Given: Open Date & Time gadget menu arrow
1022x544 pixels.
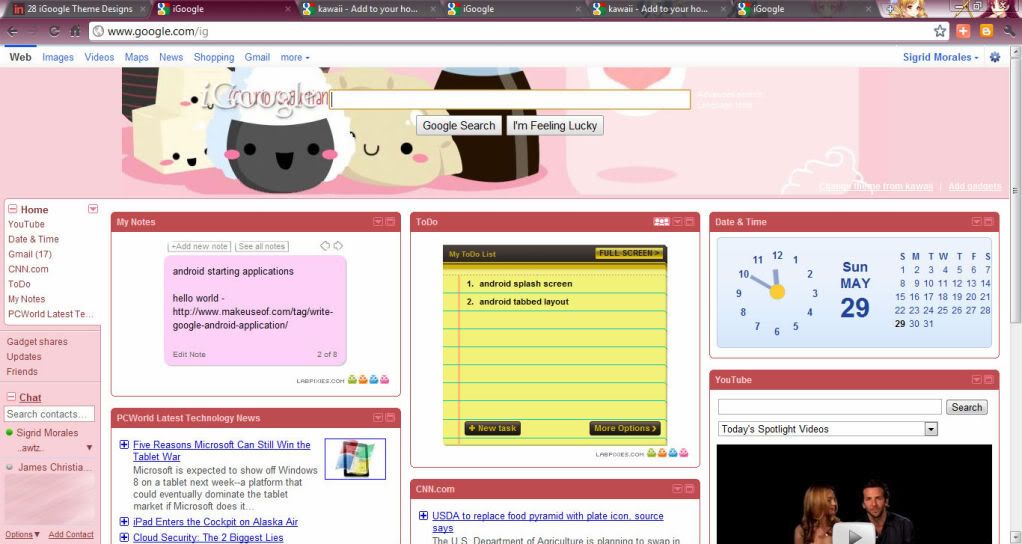Looking at the screenshot, I should 976,222.
